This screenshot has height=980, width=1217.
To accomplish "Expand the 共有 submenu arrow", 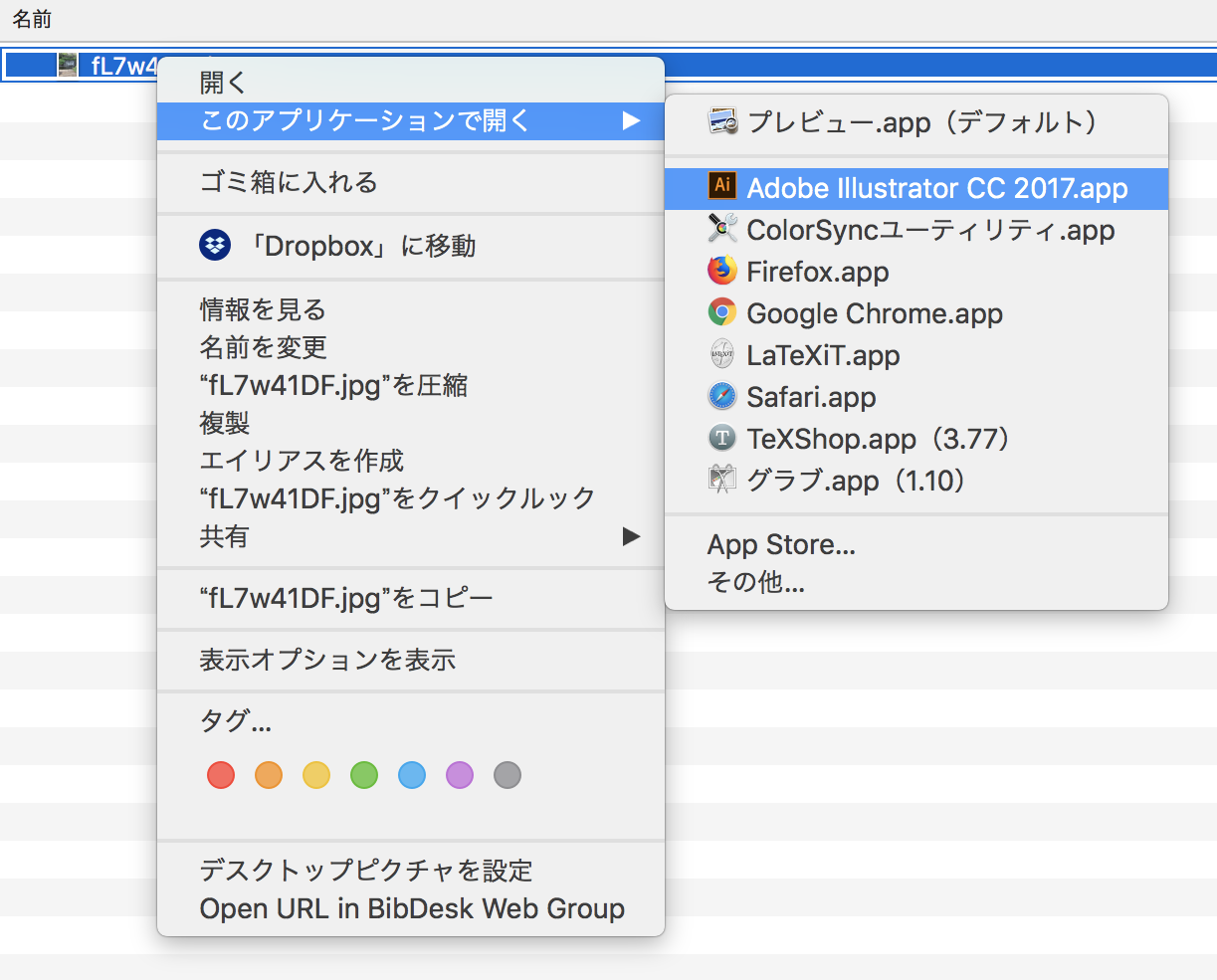I will coord(631,536).
